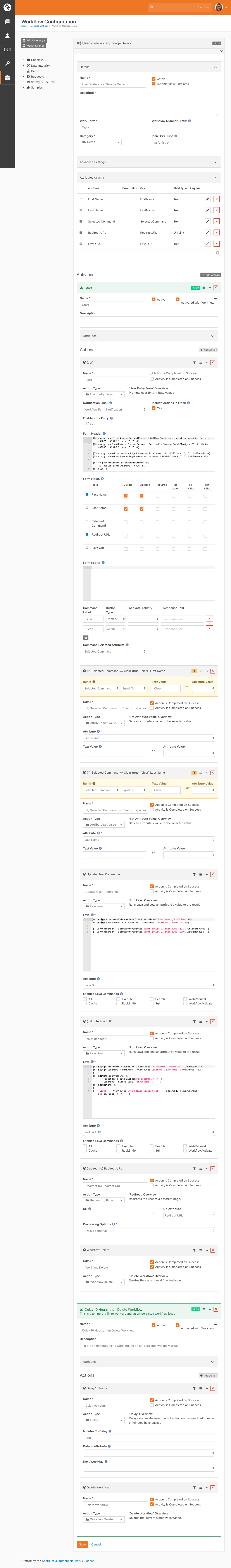Reorder handle for First Name attribute

(81, 199)
